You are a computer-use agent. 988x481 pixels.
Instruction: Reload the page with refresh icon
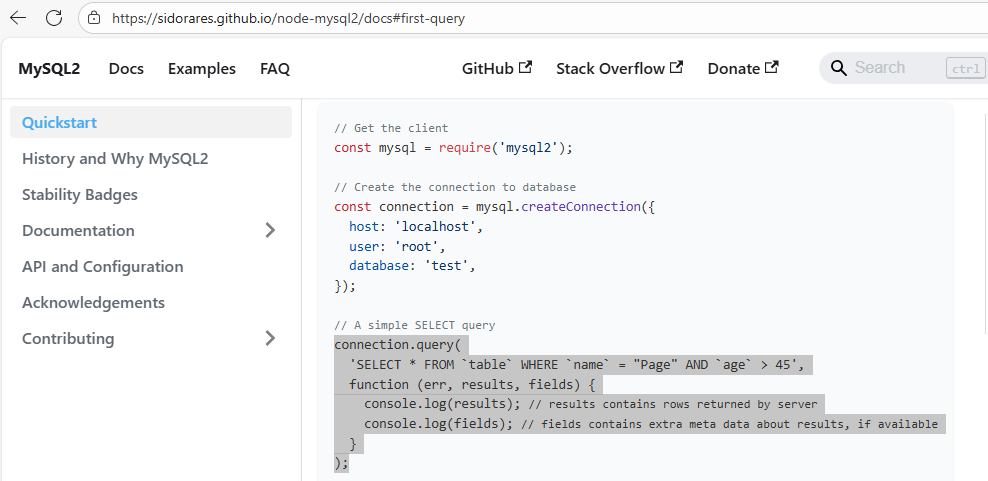point(54,18)
